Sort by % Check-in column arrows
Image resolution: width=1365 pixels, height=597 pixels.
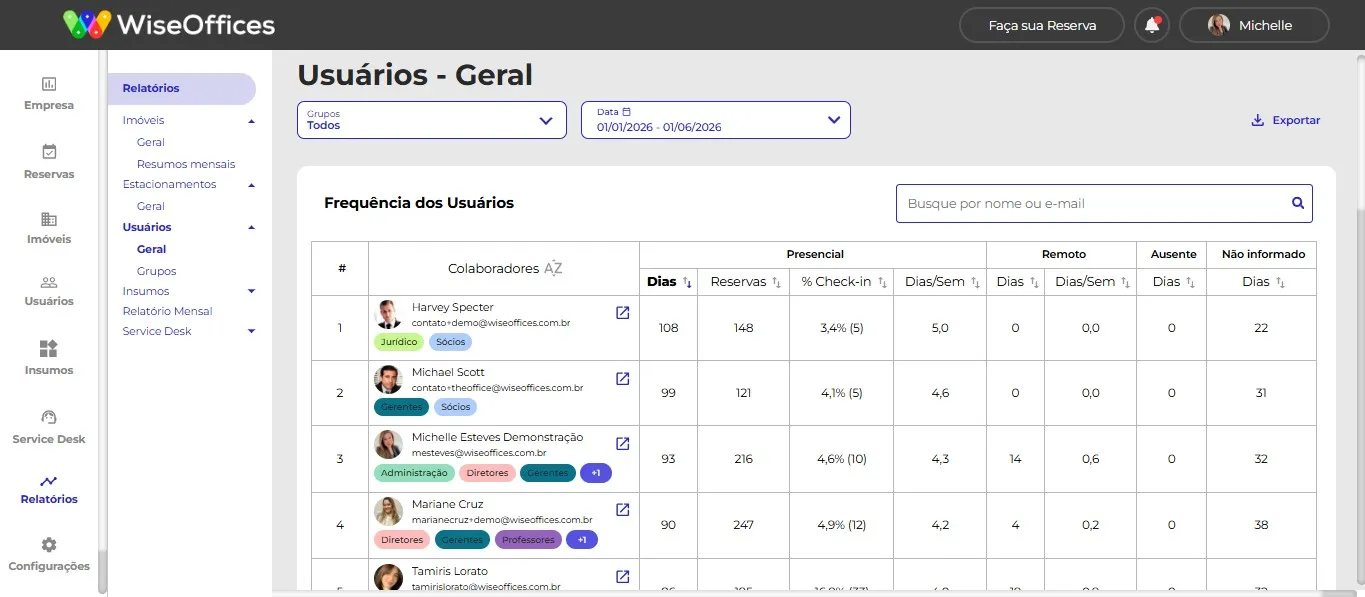click(882, 282)
